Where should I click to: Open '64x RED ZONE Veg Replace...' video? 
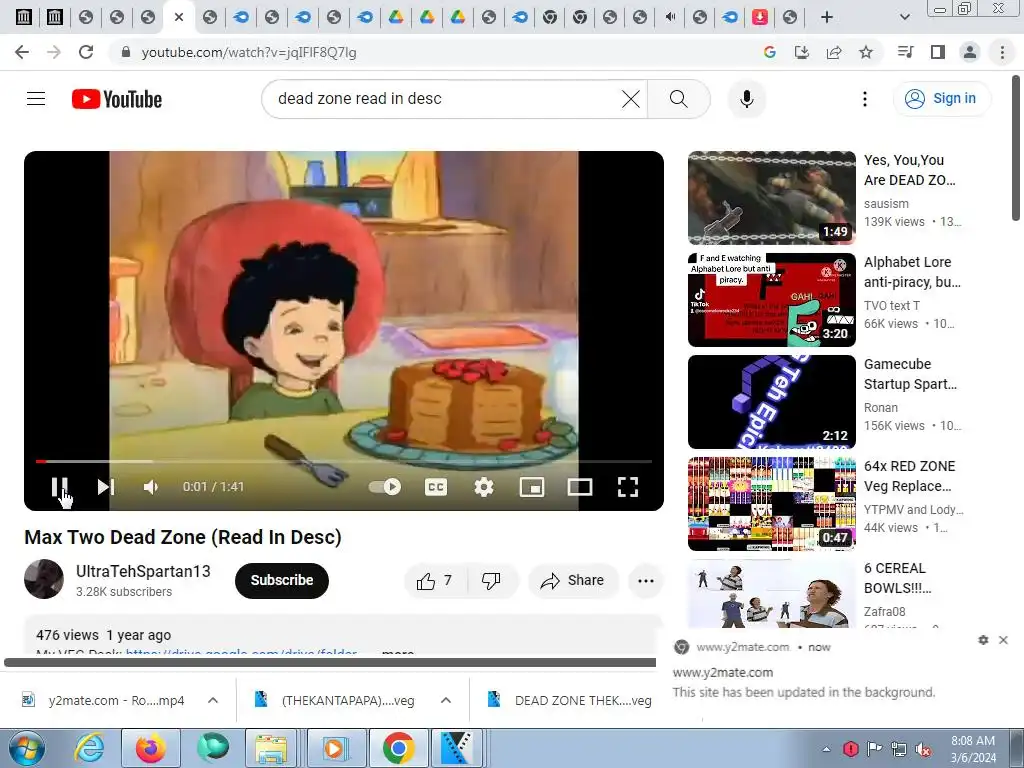pos(771,504)
